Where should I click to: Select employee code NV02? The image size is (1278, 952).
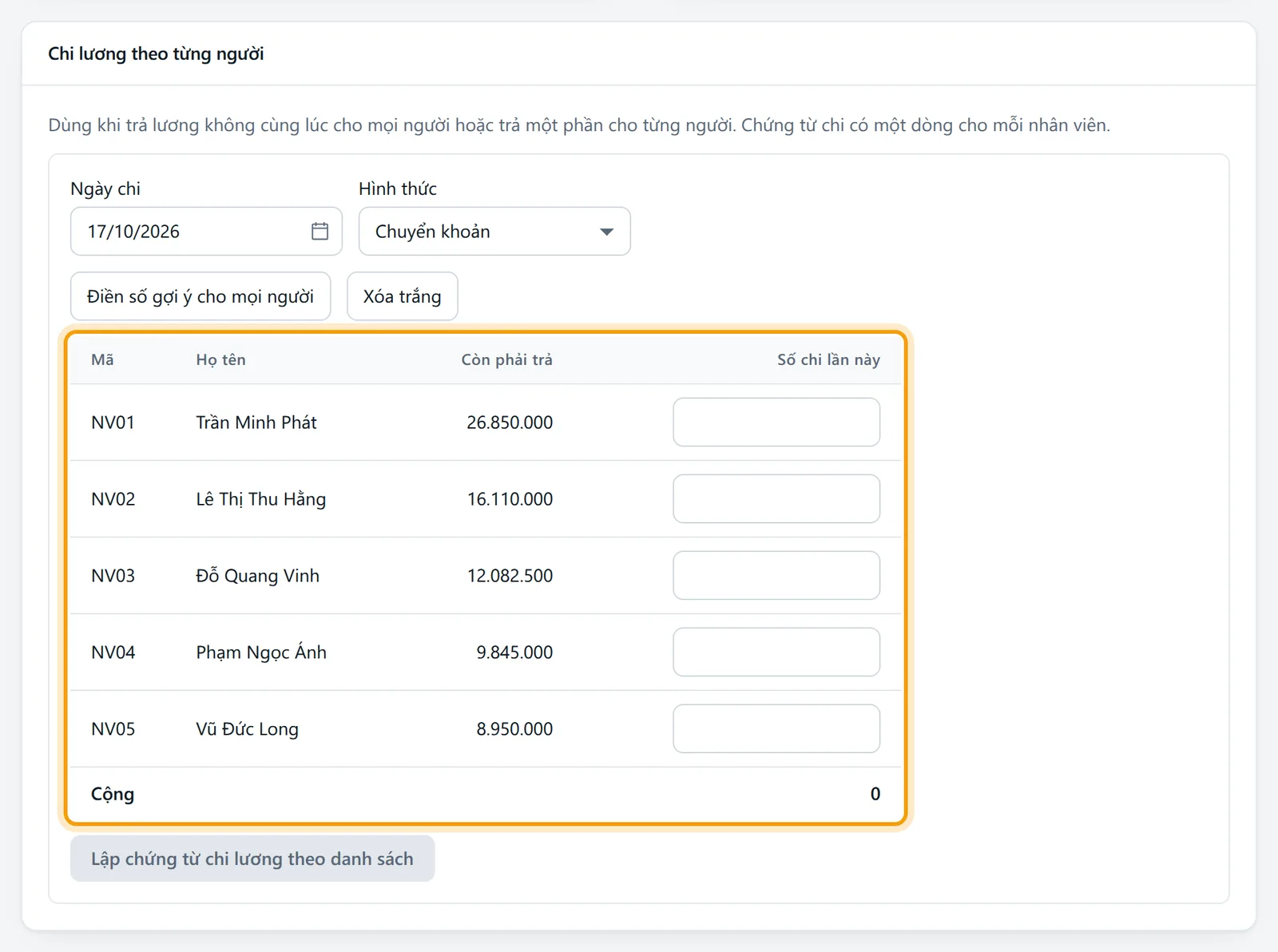tap(113, 499)
